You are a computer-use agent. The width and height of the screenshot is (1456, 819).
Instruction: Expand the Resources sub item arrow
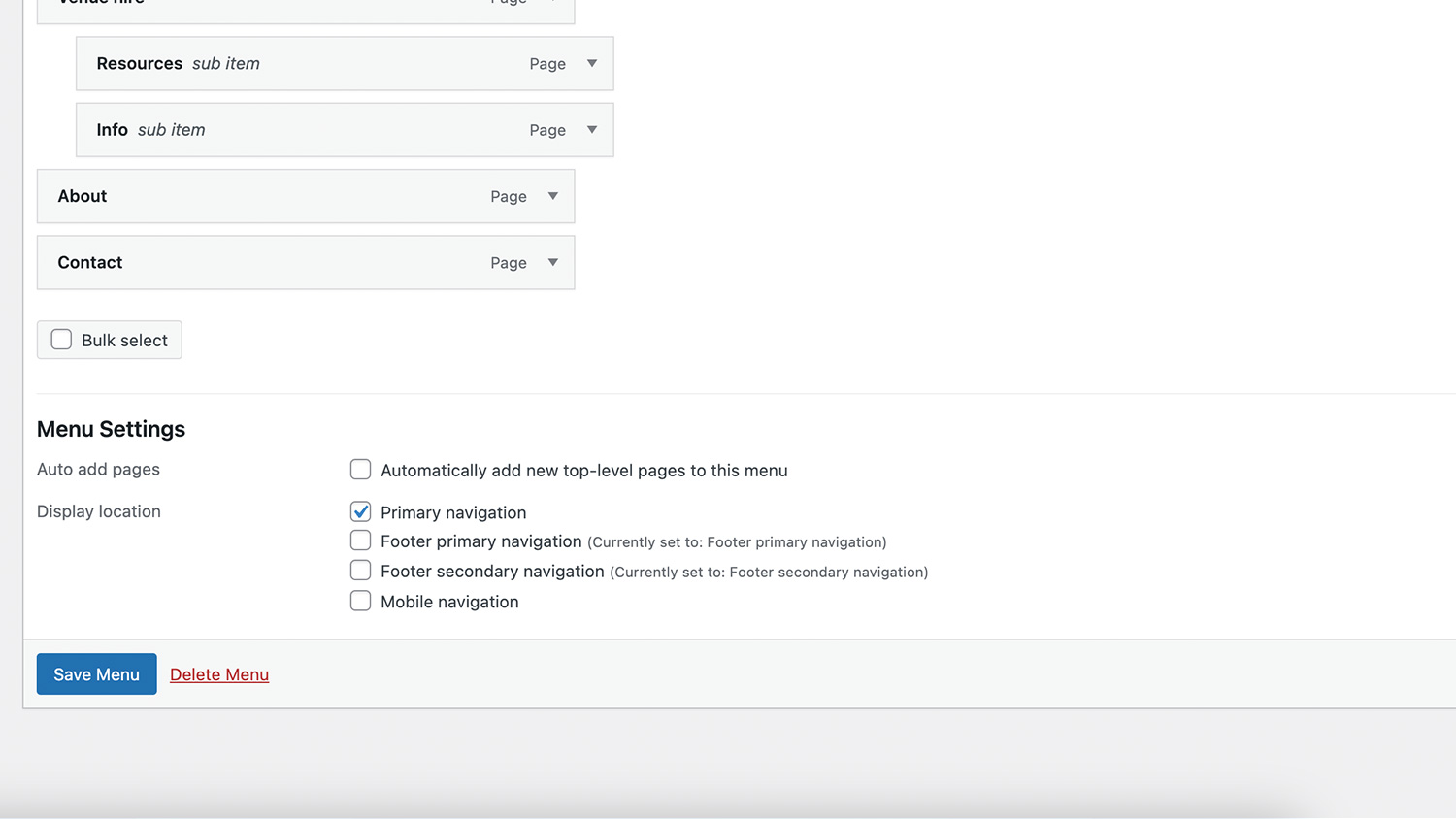click(591, 64)
